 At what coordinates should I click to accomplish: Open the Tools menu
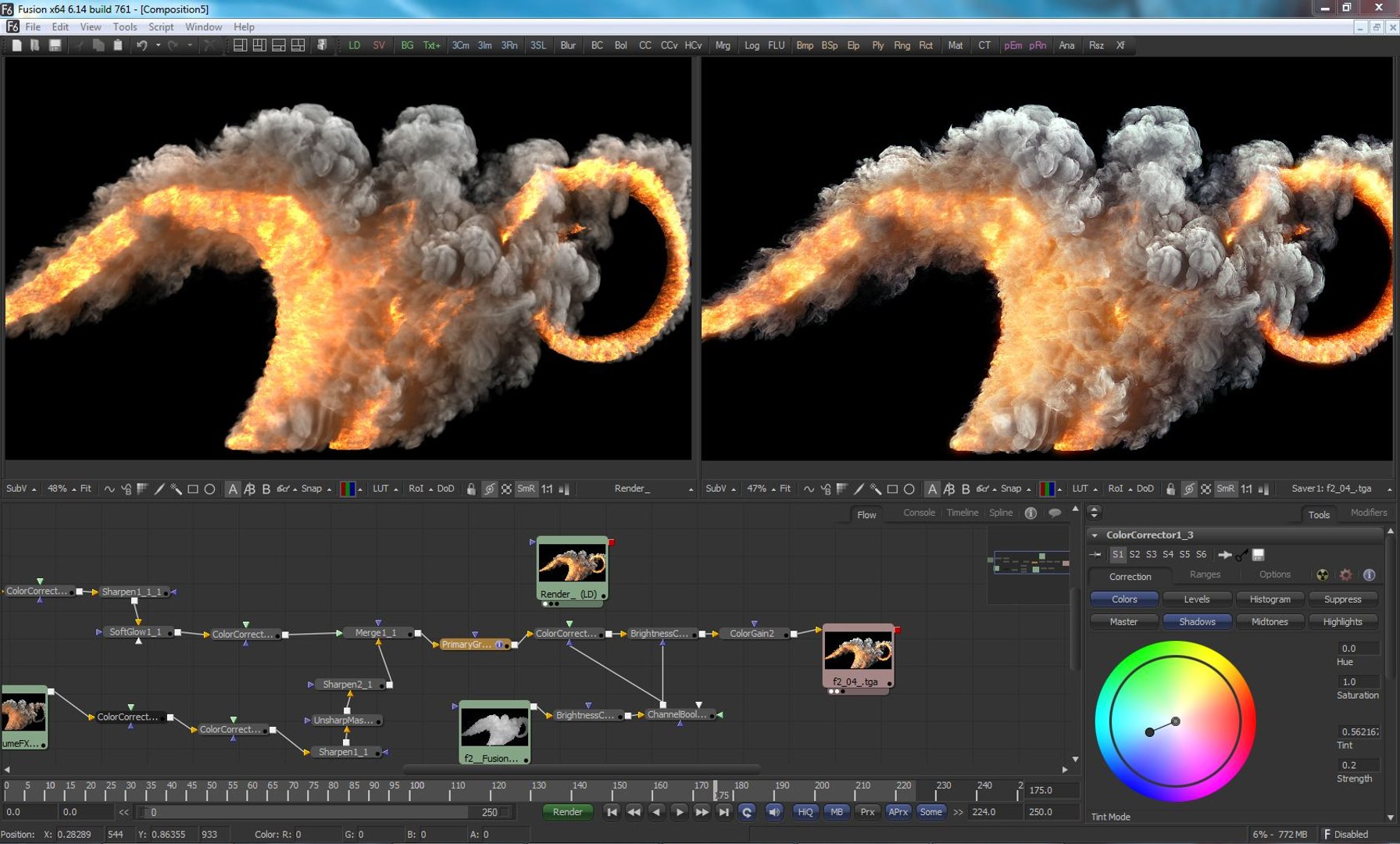pyautogui.click(x=125, y=27)
